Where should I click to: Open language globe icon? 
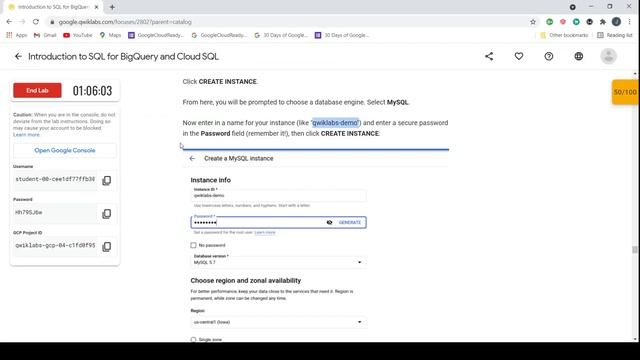click(x=579, y=56)
